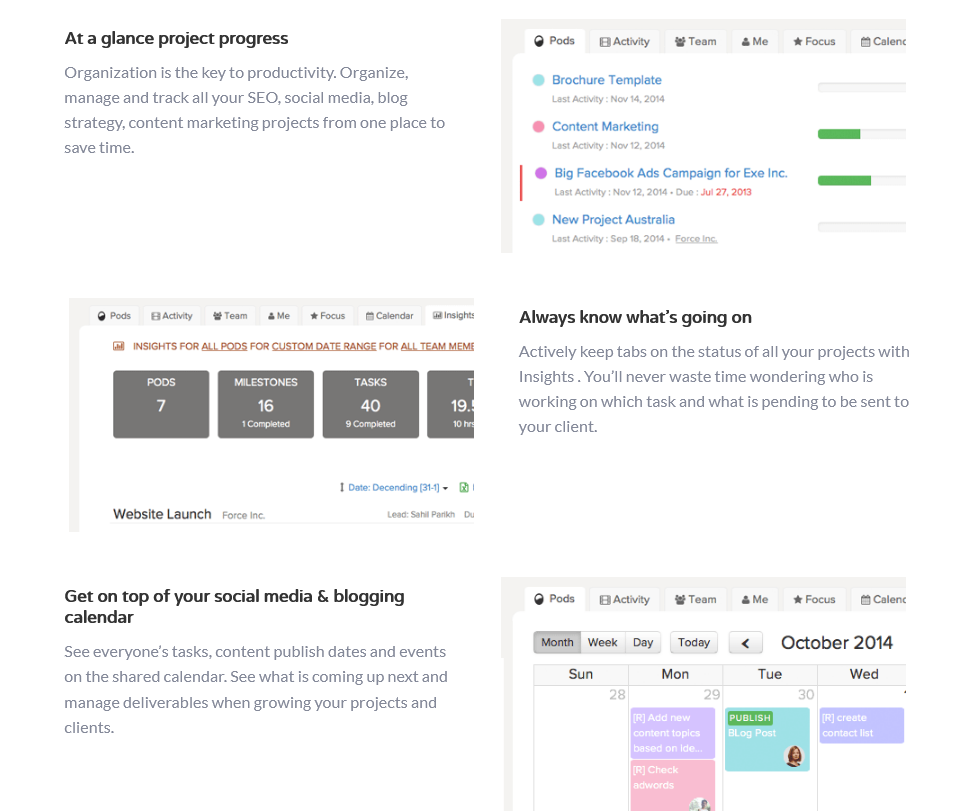Switch calendar to Day view
The image size is (966, 811).
(x=643, y=642)
